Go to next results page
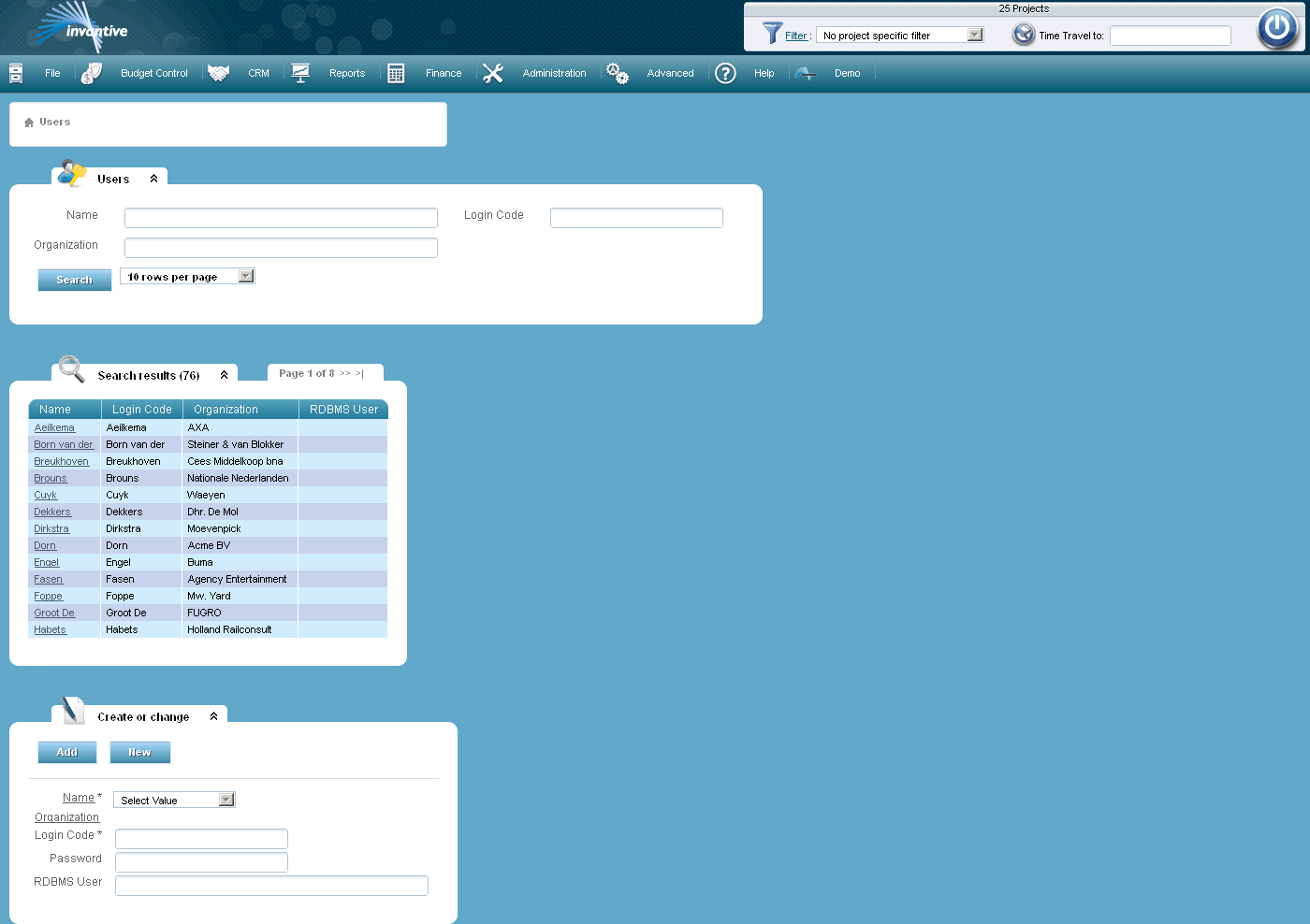 click(x=345, y=373)
